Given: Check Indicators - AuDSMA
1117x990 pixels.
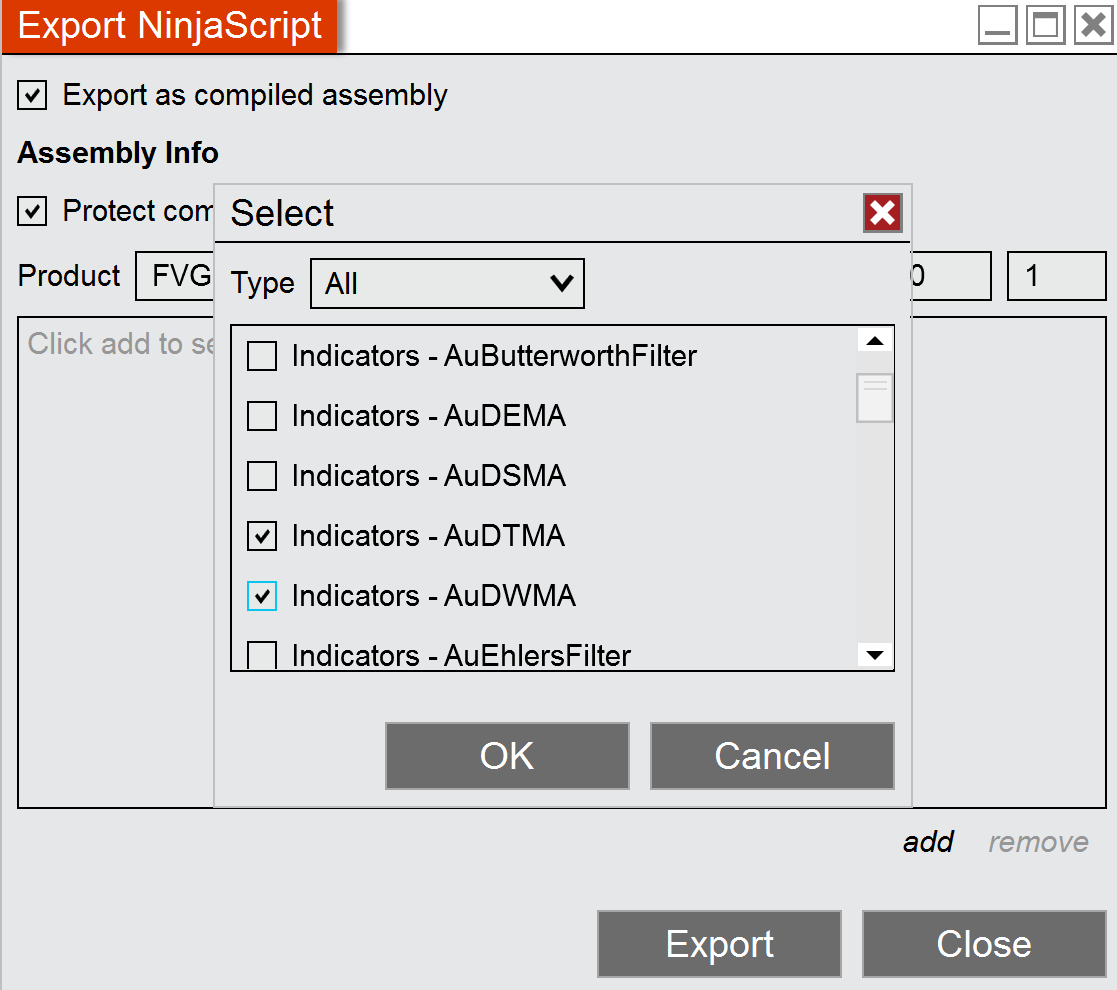Looking at the screenshot, I should (261, 476).
